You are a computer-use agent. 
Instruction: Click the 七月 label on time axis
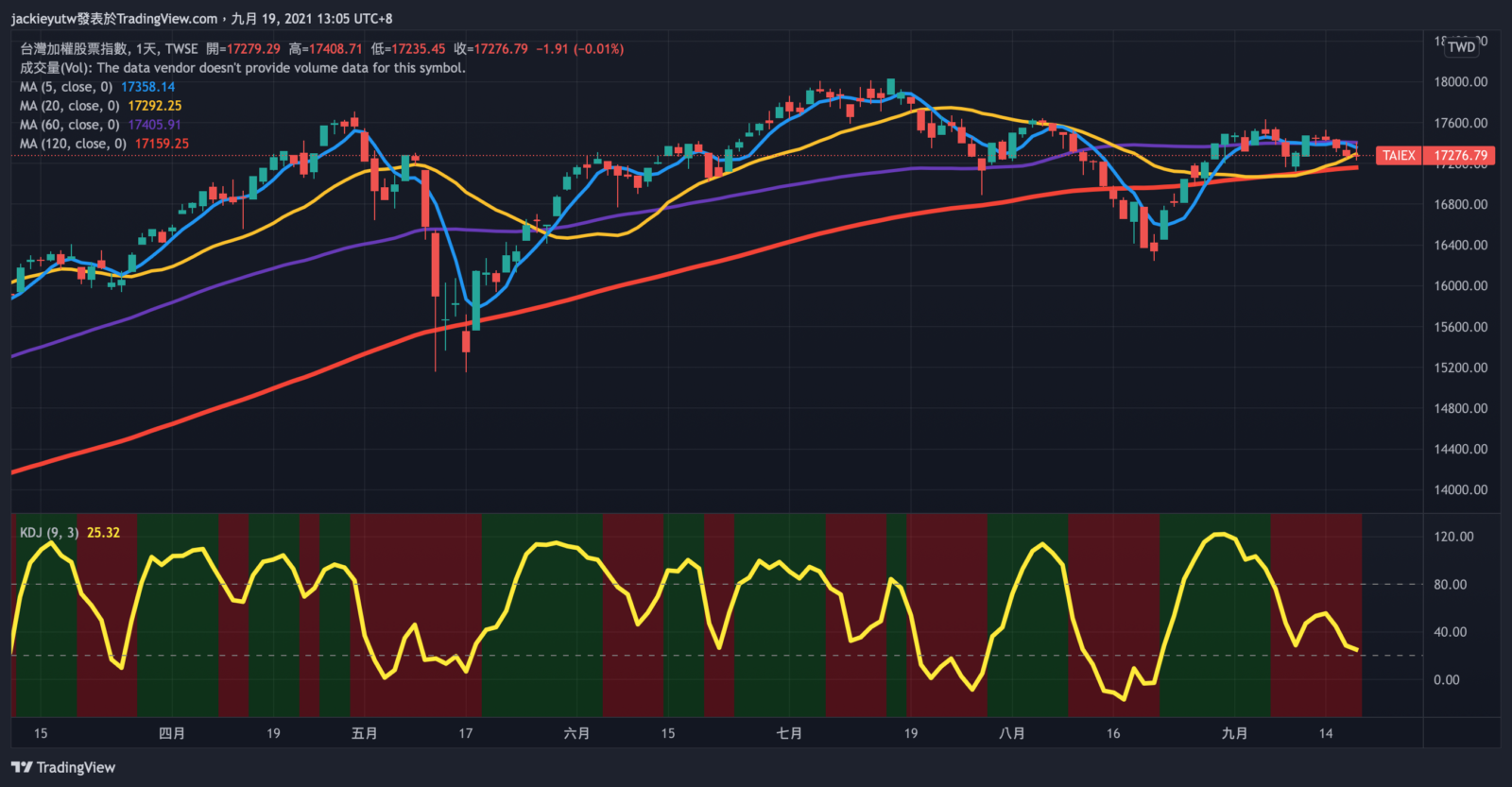click(789, 733)
